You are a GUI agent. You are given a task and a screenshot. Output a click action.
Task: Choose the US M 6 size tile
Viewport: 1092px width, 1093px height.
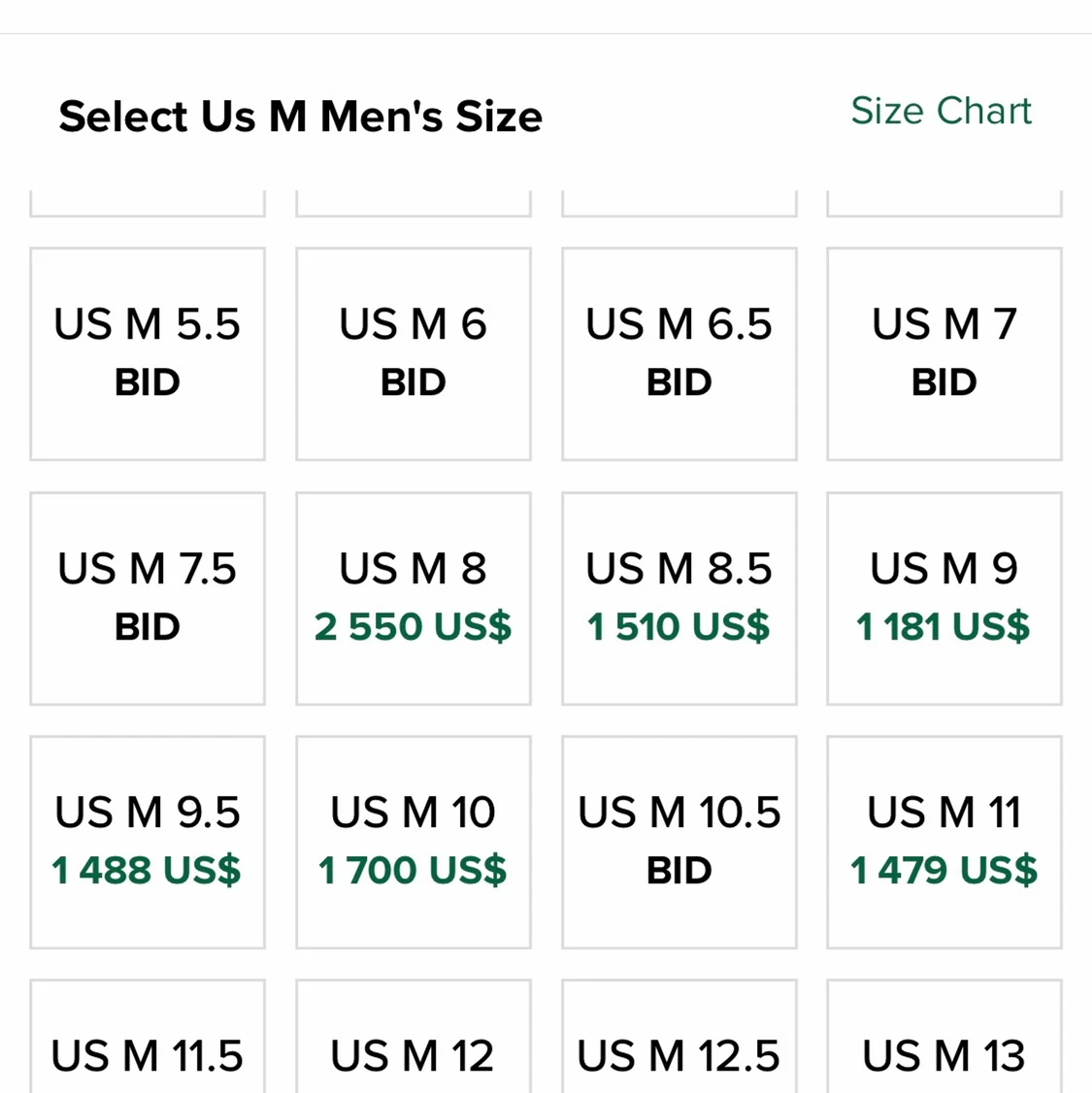point(414,353)
